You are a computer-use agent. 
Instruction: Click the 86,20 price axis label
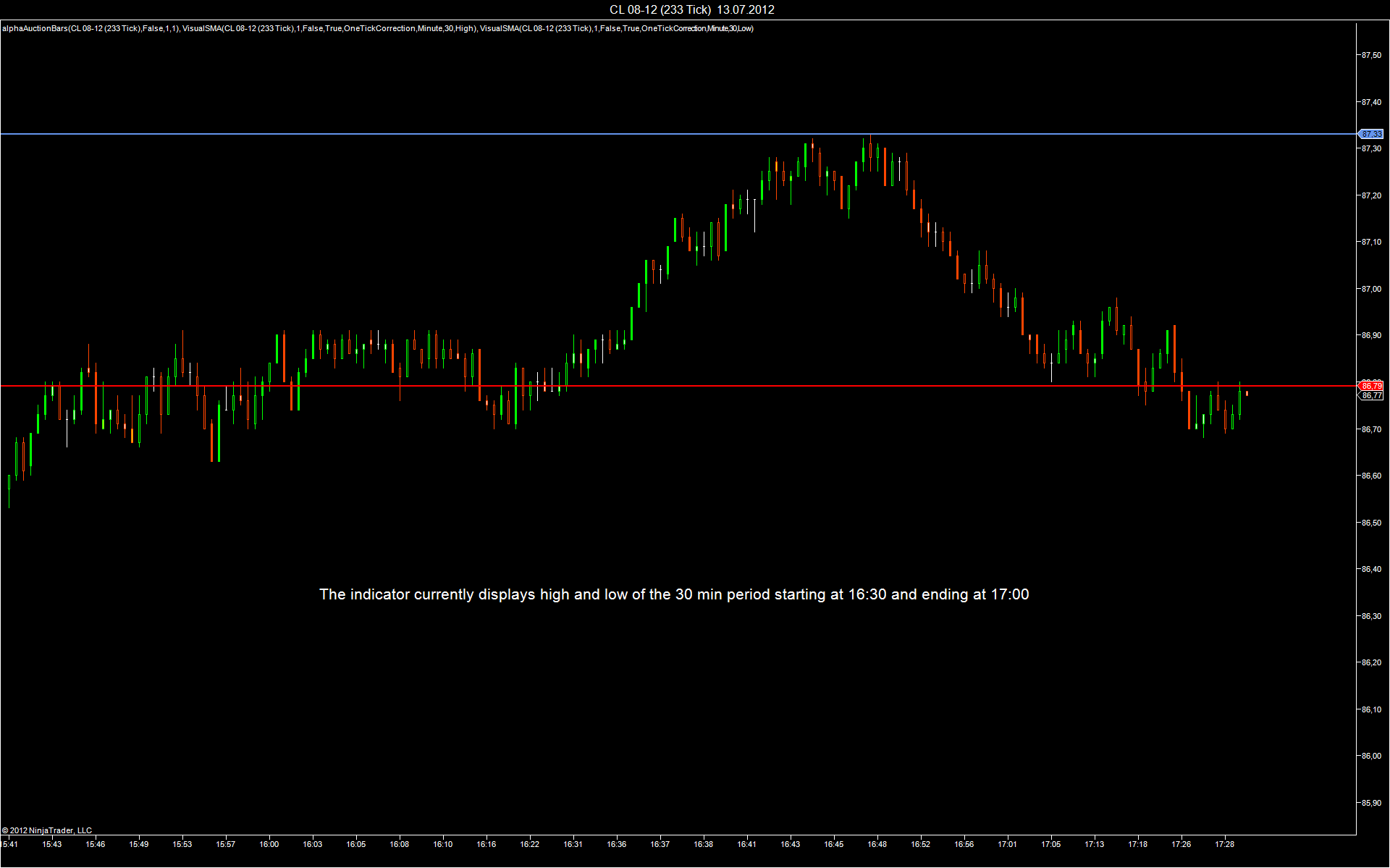click(x=1371, y=662)
